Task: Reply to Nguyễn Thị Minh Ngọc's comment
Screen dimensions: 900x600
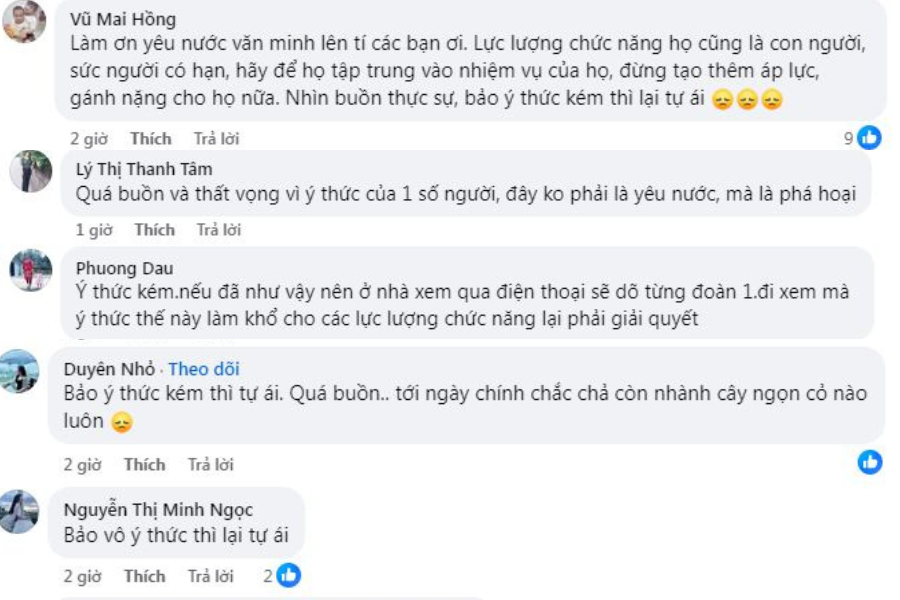Action: 210,576
